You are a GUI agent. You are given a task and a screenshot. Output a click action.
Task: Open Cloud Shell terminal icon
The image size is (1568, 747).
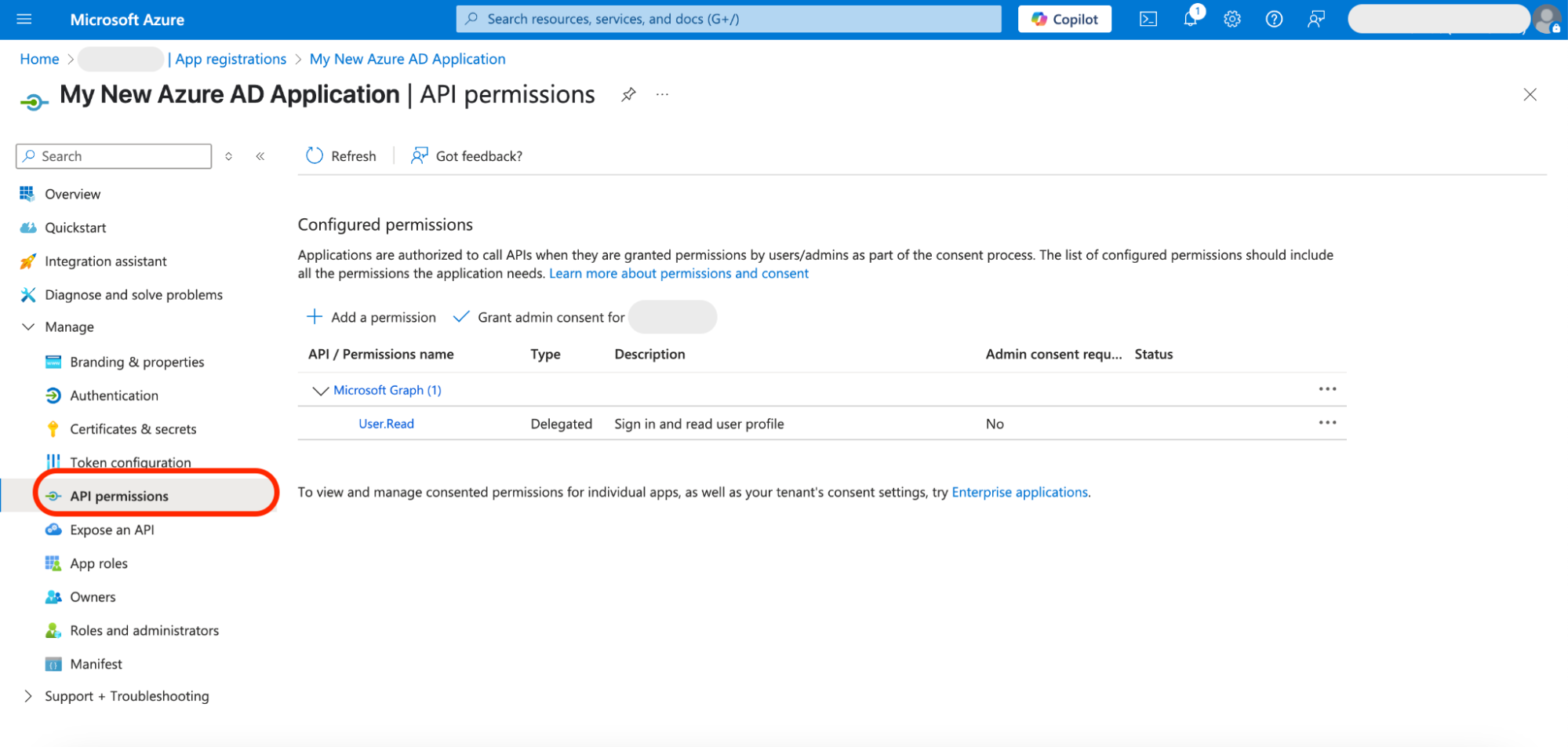pos(1148,19)
